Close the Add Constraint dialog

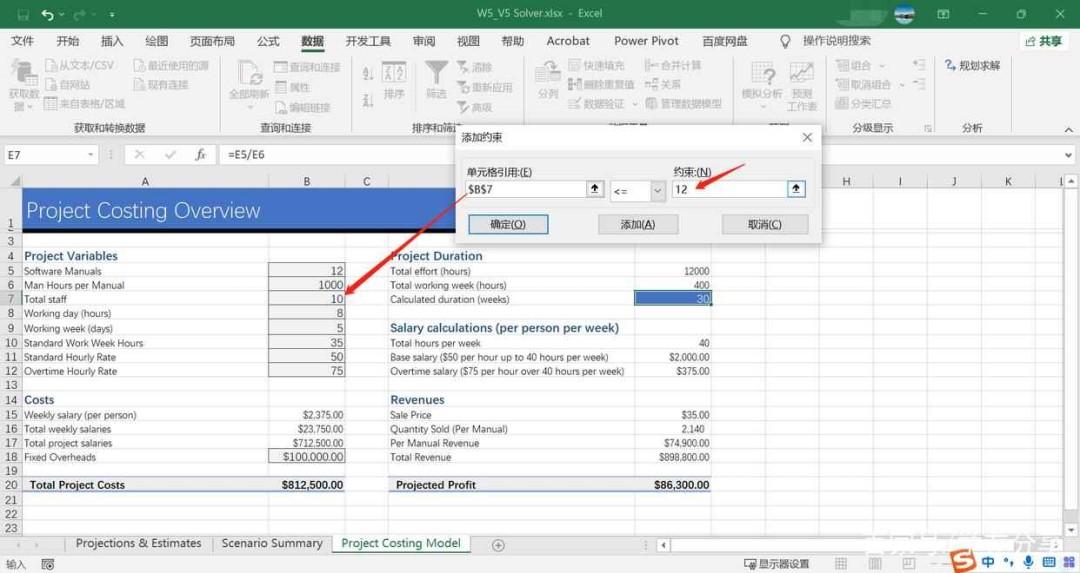point(807,138)
